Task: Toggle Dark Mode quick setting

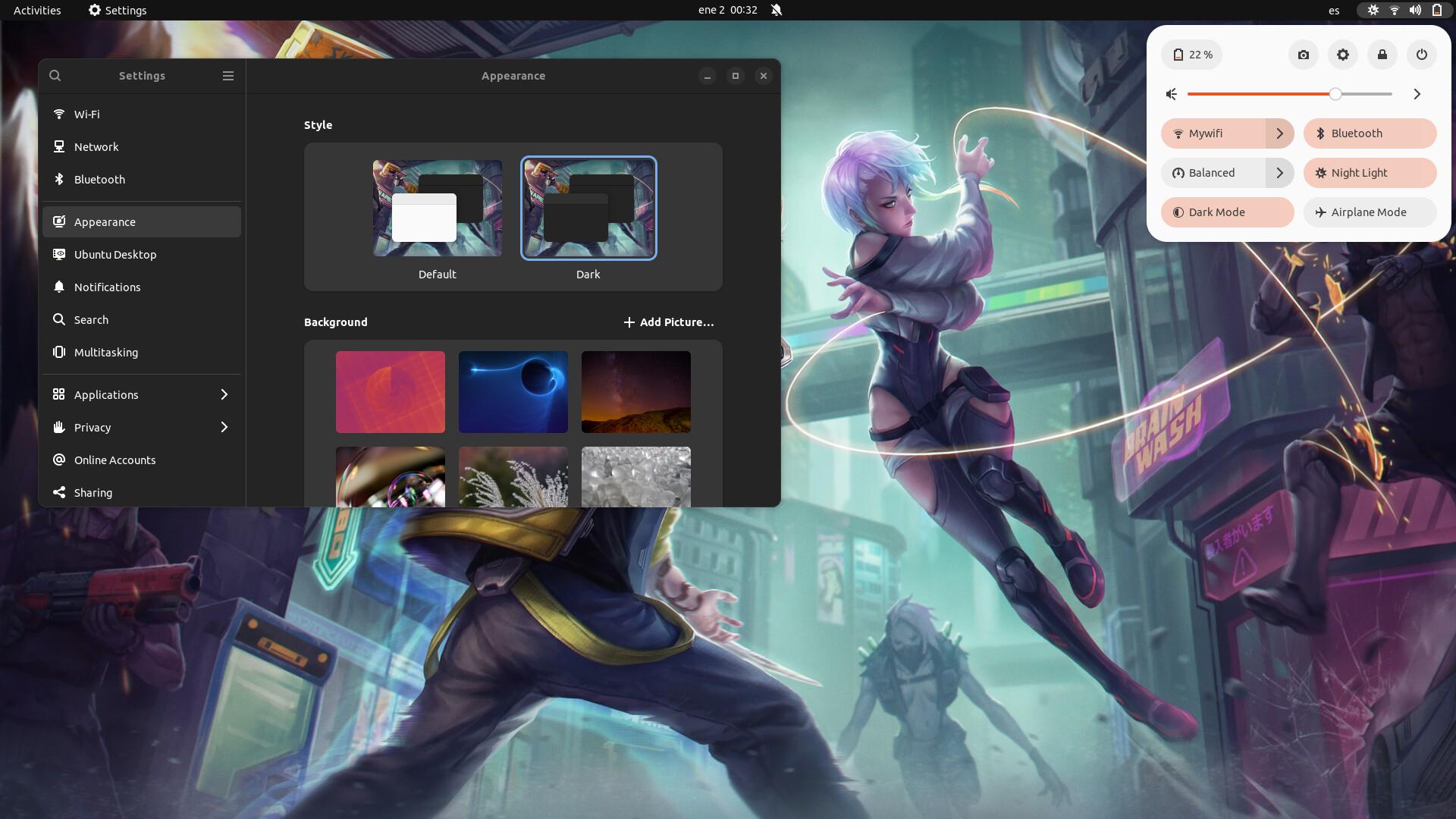Action: [1227, 212]
